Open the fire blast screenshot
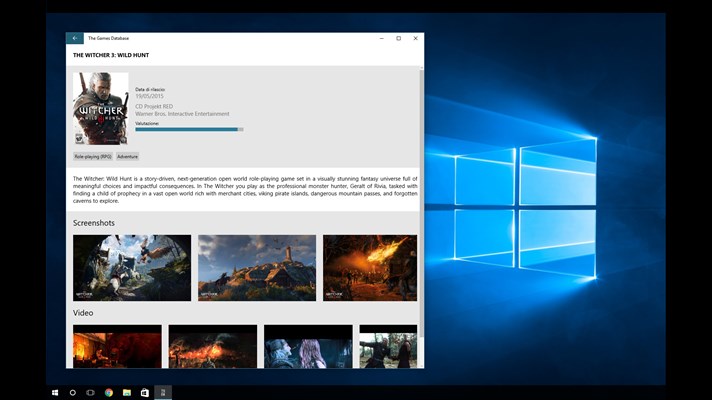Screen dimensions: 712x400 pyautogui.click(x=370, y=268)
